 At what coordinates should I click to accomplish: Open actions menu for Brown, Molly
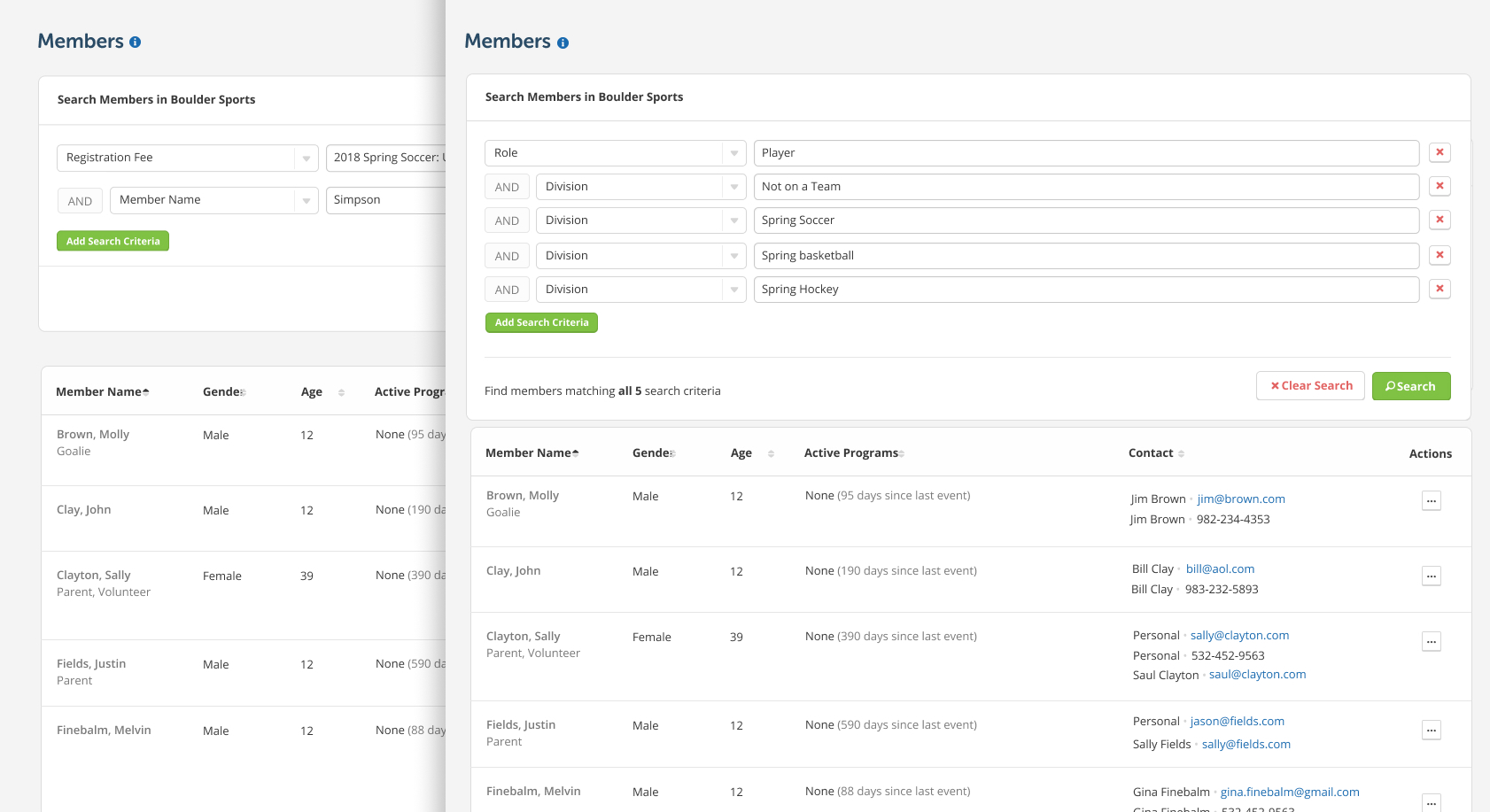(x=1431, y=501)
